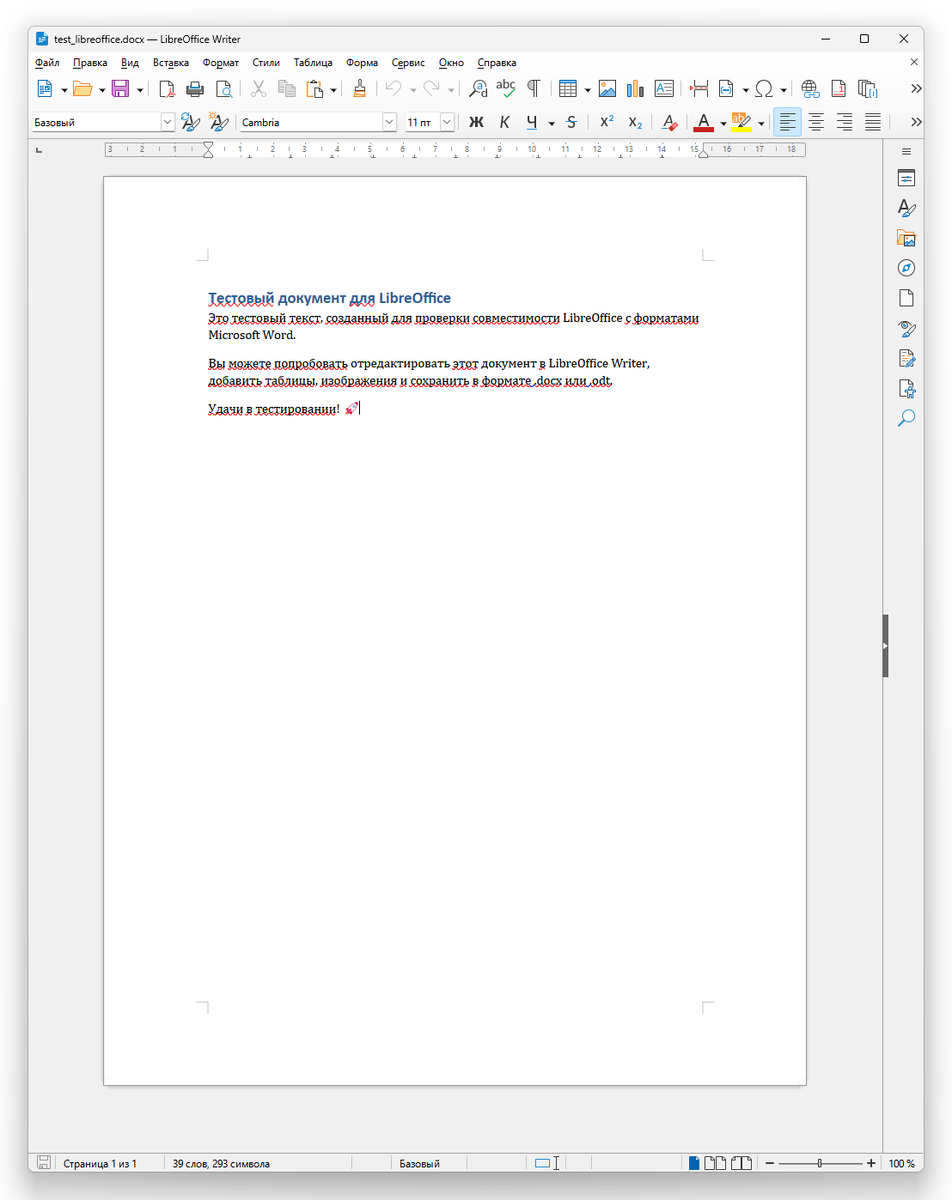Toggle Superscript formatting

pos(607,122)
